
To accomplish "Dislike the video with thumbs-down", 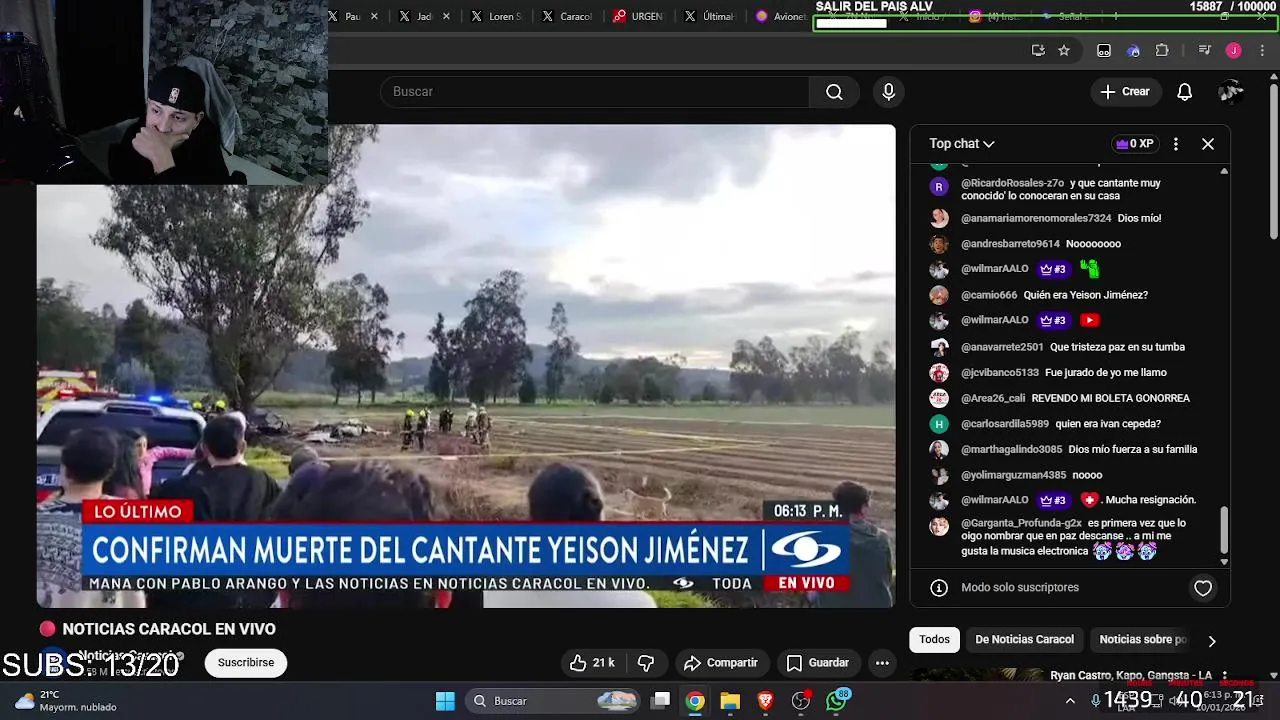I will point(646,663).
